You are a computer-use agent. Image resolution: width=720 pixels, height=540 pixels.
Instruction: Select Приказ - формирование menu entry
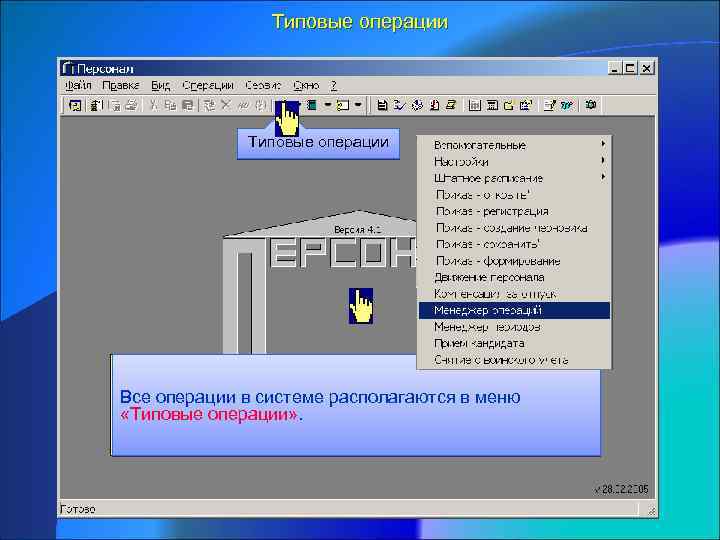[515, 261]
